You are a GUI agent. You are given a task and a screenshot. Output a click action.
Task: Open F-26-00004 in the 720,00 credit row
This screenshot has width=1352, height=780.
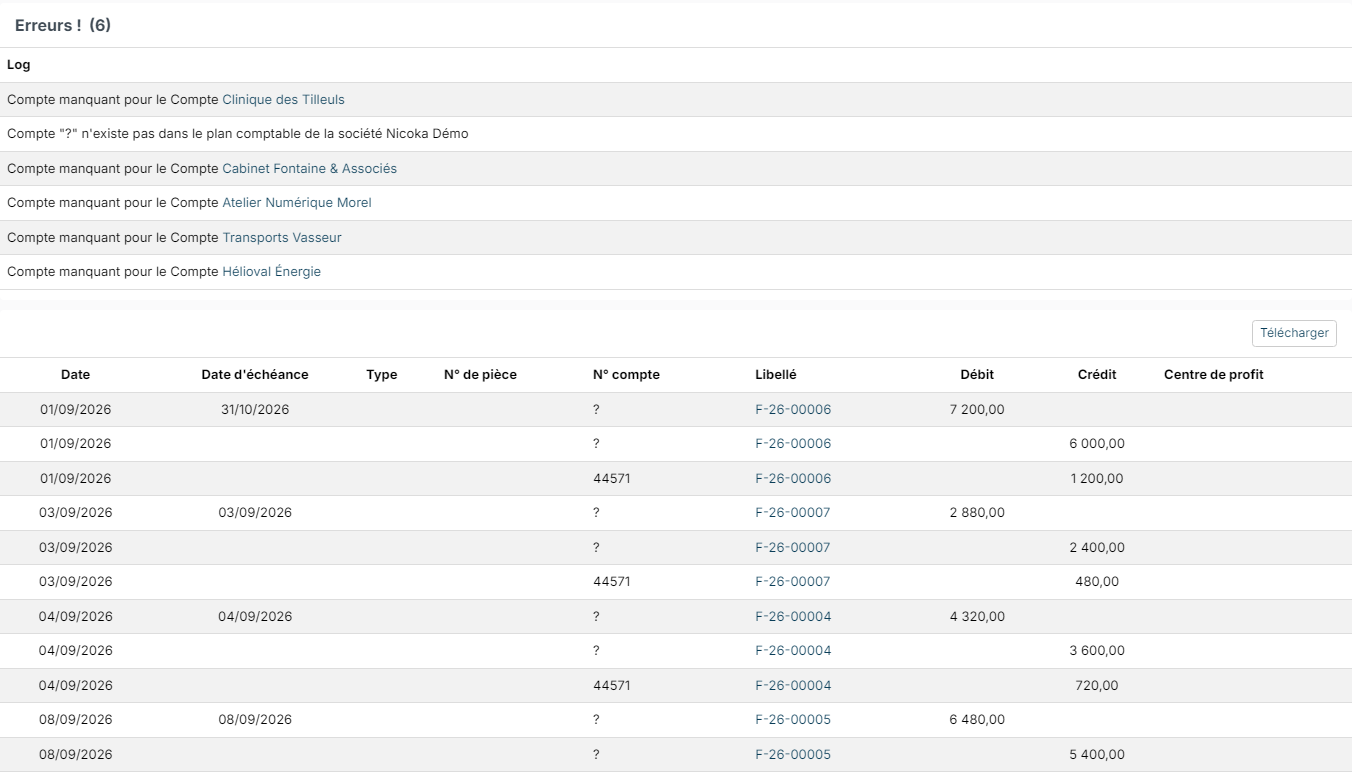coord(793,685)
